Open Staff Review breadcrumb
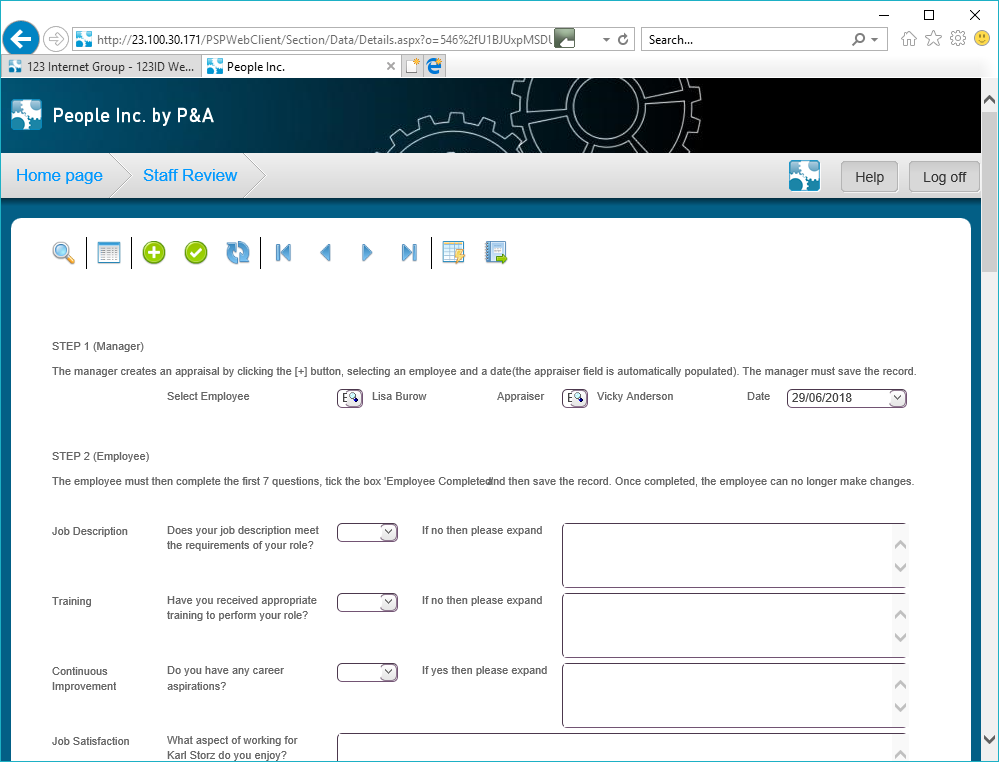This screenshot has height=762, width=999. [x=190, y=175]
